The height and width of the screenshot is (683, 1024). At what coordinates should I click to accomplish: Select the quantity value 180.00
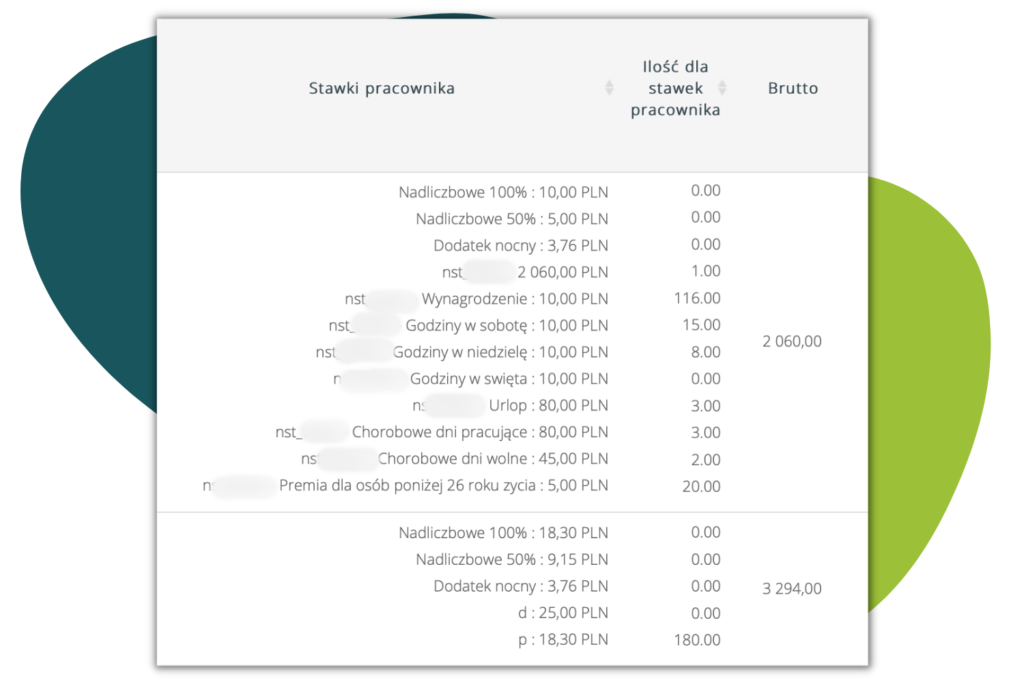point(698,641)
